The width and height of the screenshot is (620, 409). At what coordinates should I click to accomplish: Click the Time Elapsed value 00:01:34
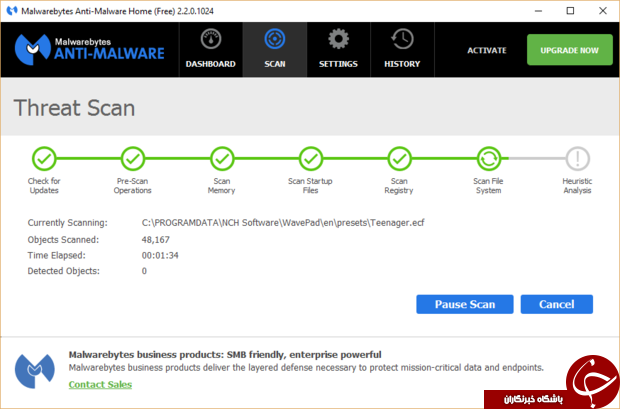point(160,256)
